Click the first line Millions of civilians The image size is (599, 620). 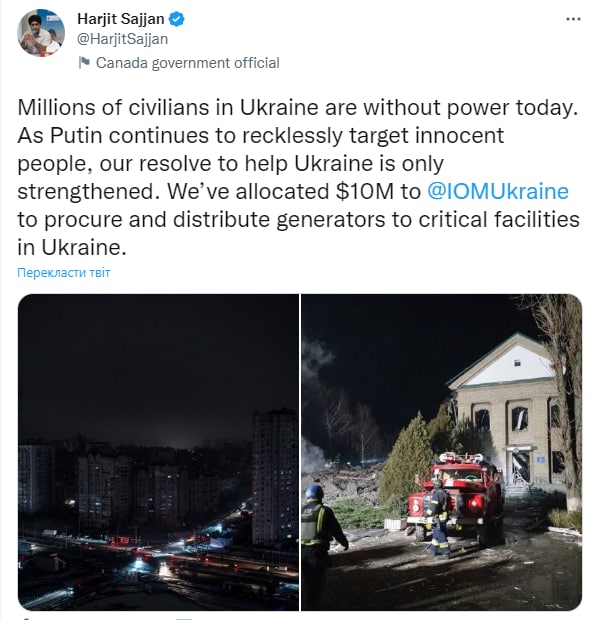tap(298, 108)
